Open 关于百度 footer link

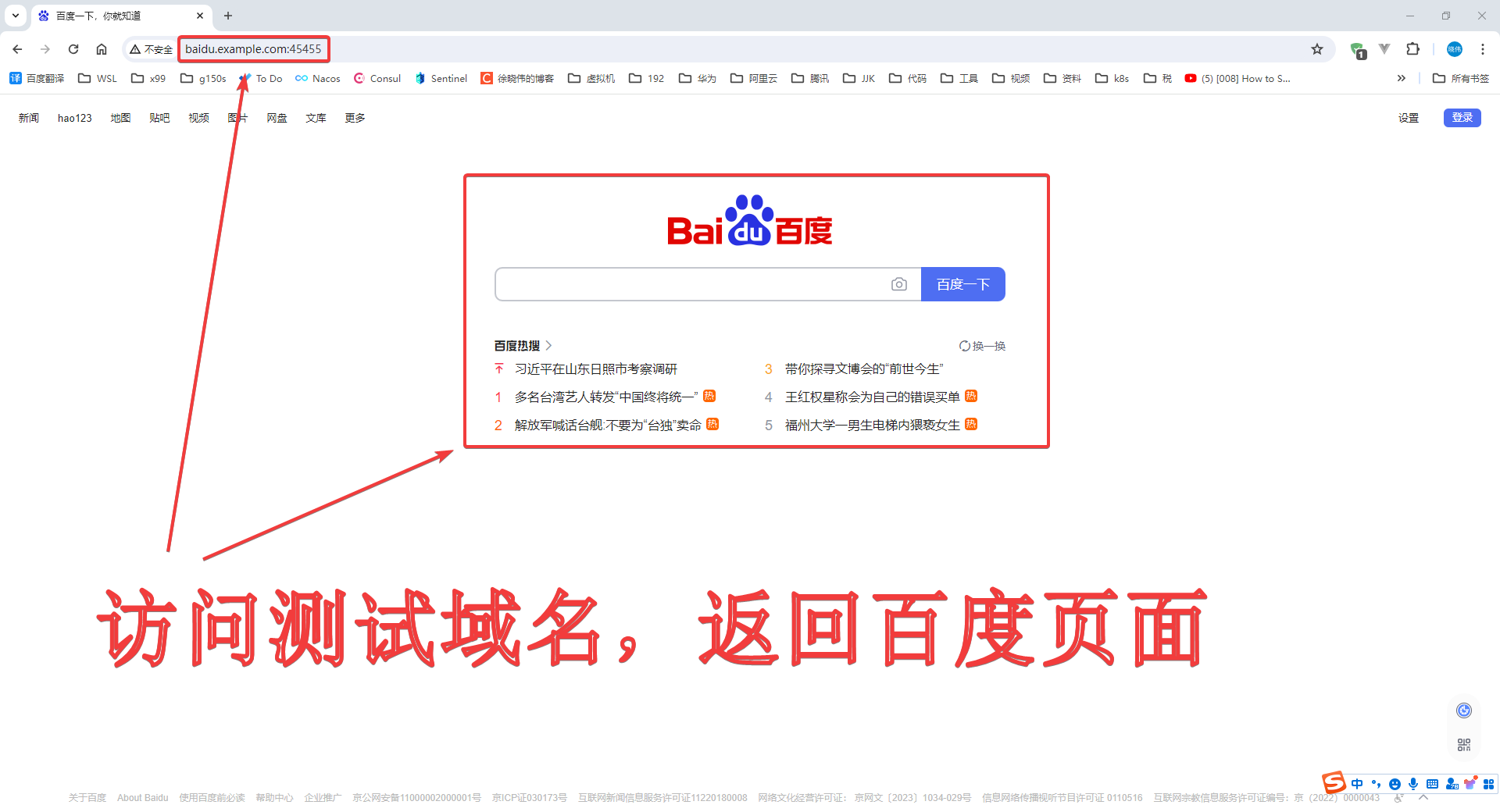(x=87, y=798)
